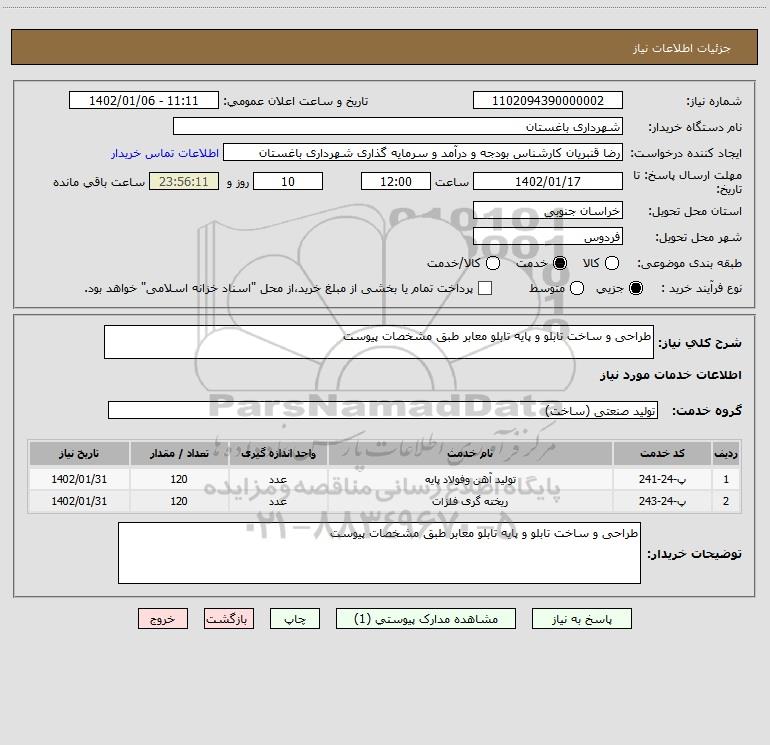Click the announcement date field 1402/01/06 - 11:11
The image size is (770, 745).
[x=143, y=100]
